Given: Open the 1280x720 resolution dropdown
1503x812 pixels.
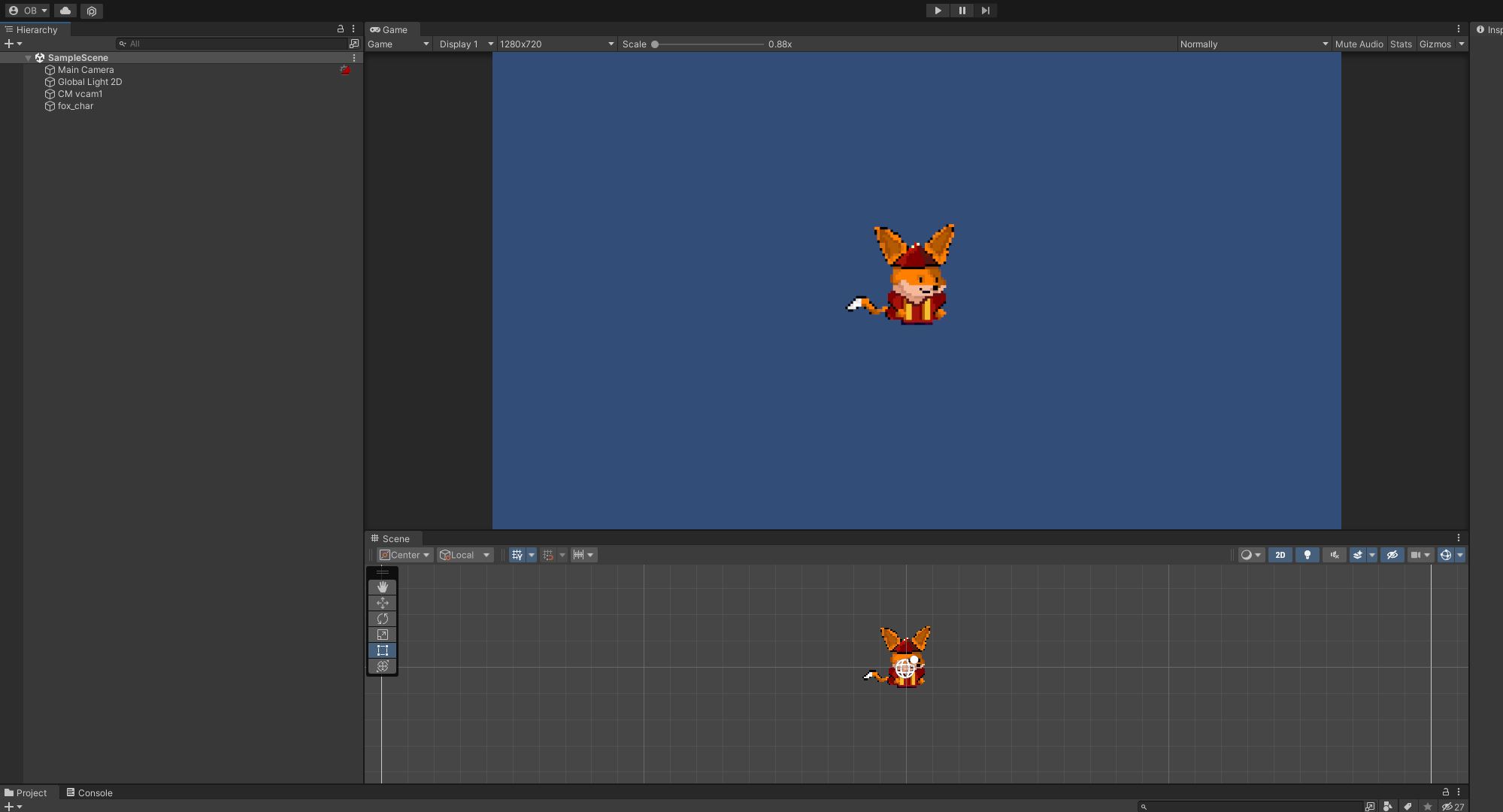Looking at the screenshot, I should pyautogui.click(x=555, y=44).
